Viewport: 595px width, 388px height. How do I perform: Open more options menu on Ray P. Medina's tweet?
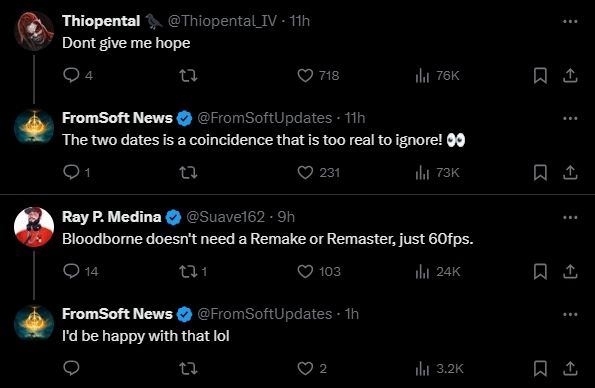click(x=570, y=218)
